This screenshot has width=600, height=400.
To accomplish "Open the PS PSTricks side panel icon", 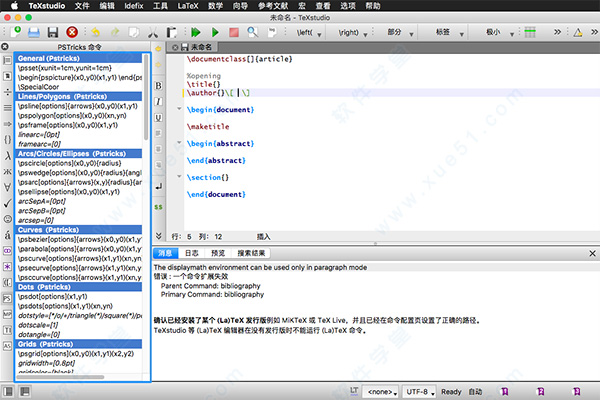I will point(7,298).
